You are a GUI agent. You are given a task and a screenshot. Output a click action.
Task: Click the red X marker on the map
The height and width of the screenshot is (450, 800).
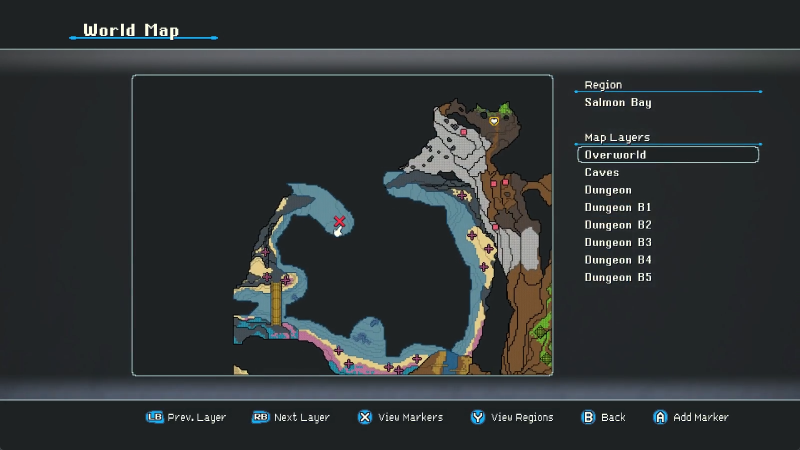point(339,221)
